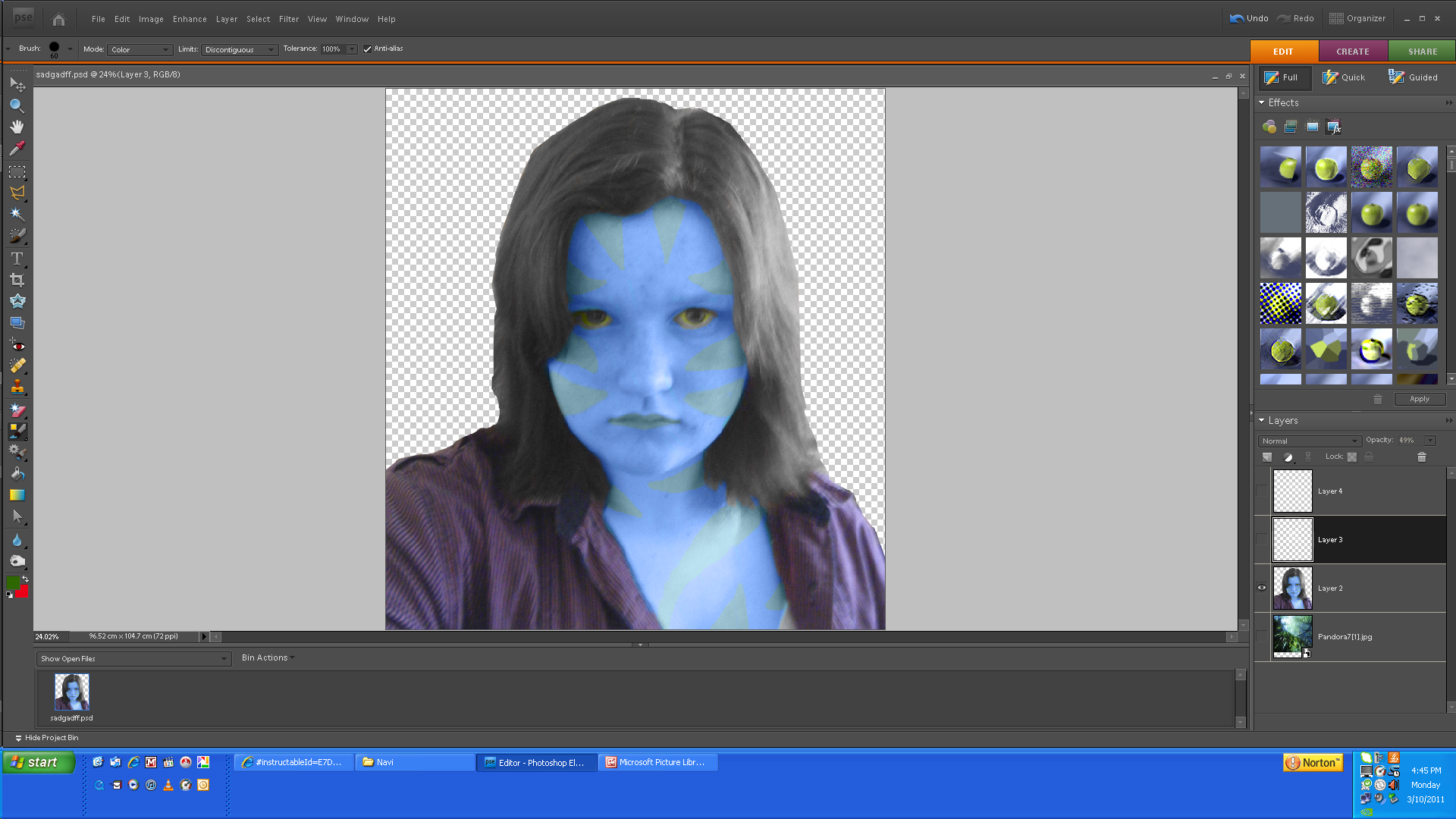Select the Red Eye Removal tool
This screenshot has width=1456, height=819.
click(17, 345)
